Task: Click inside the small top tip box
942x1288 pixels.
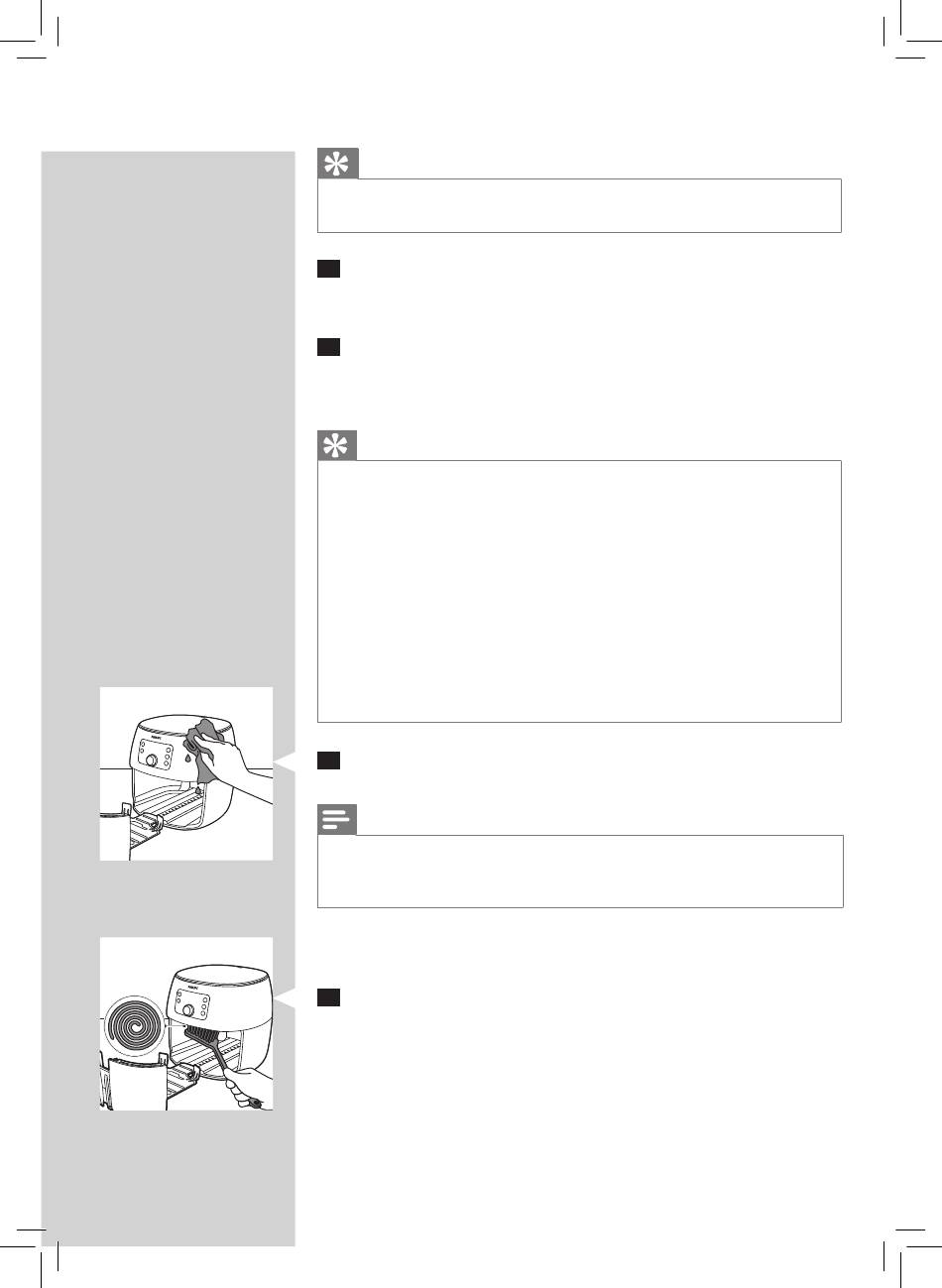Action: [x=579, y=205]
